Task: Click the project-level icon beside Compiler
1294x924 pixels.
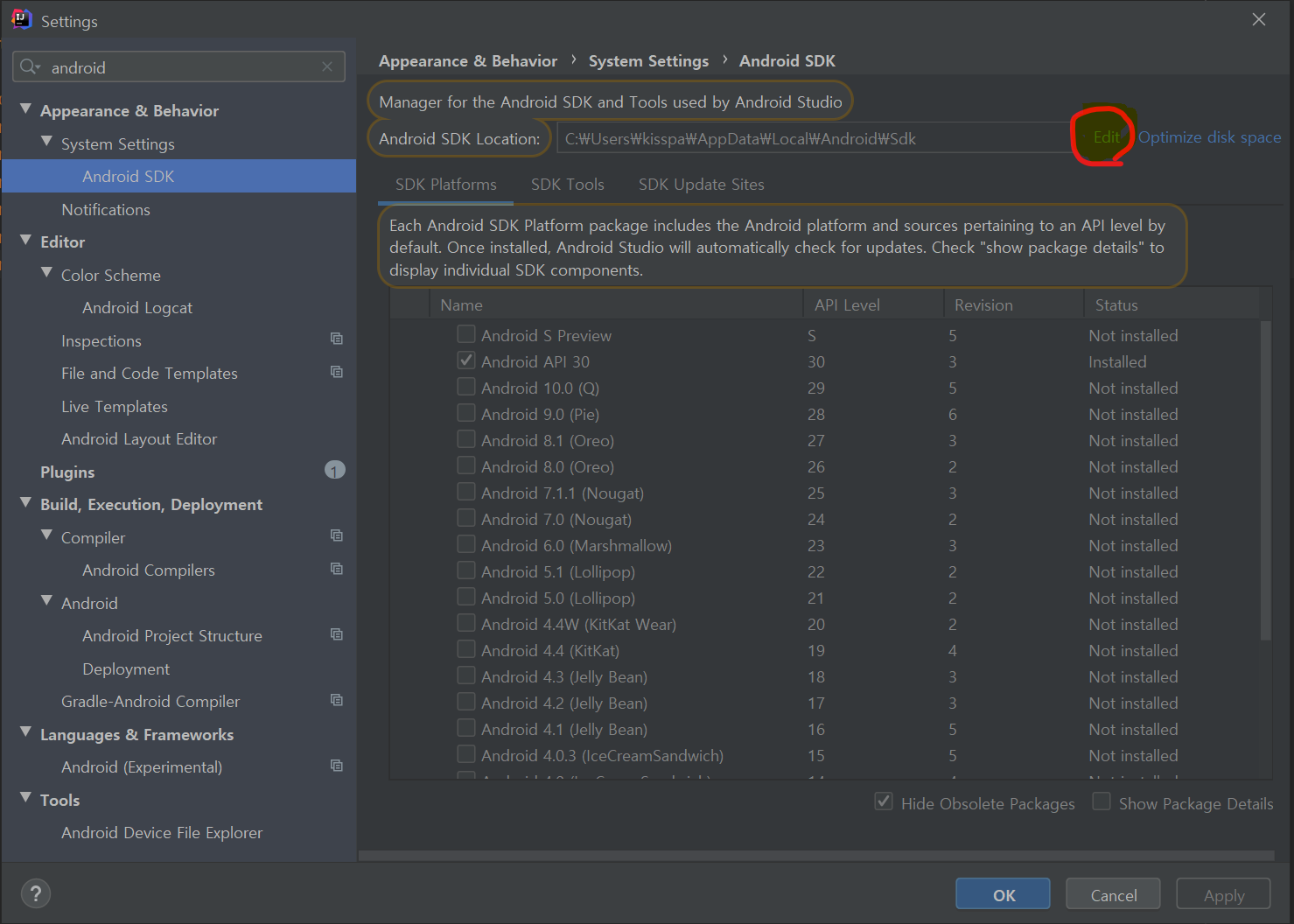Action: click(x=336, y=535)
